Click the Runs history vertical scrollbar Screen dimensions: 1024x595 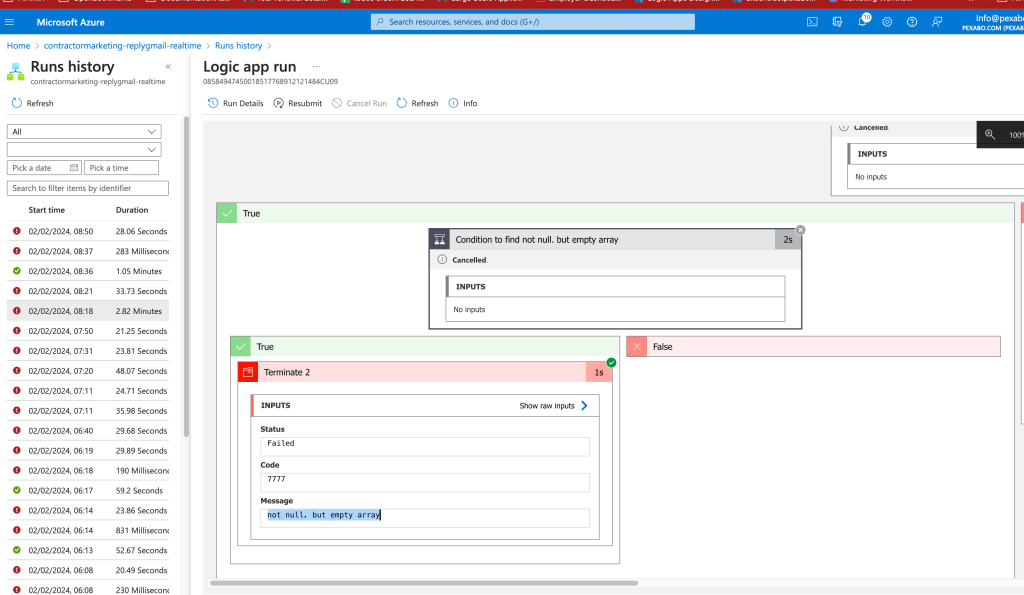(x=186, y=277)
